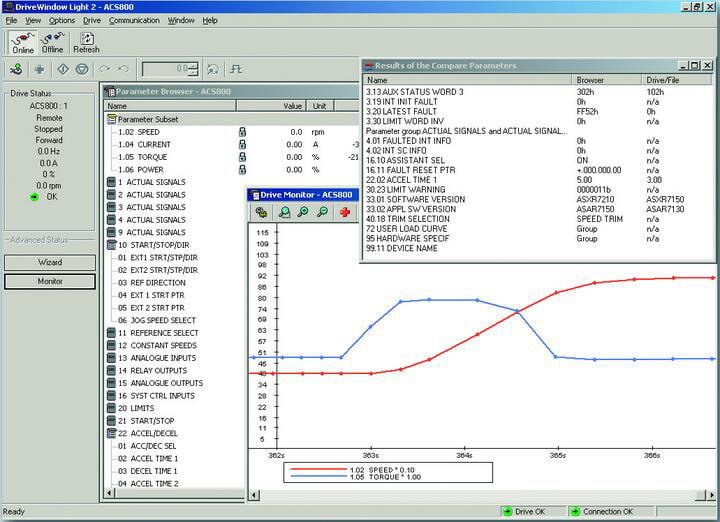Expand group 2 ACTUAL SIGNALS

(111, 195)
